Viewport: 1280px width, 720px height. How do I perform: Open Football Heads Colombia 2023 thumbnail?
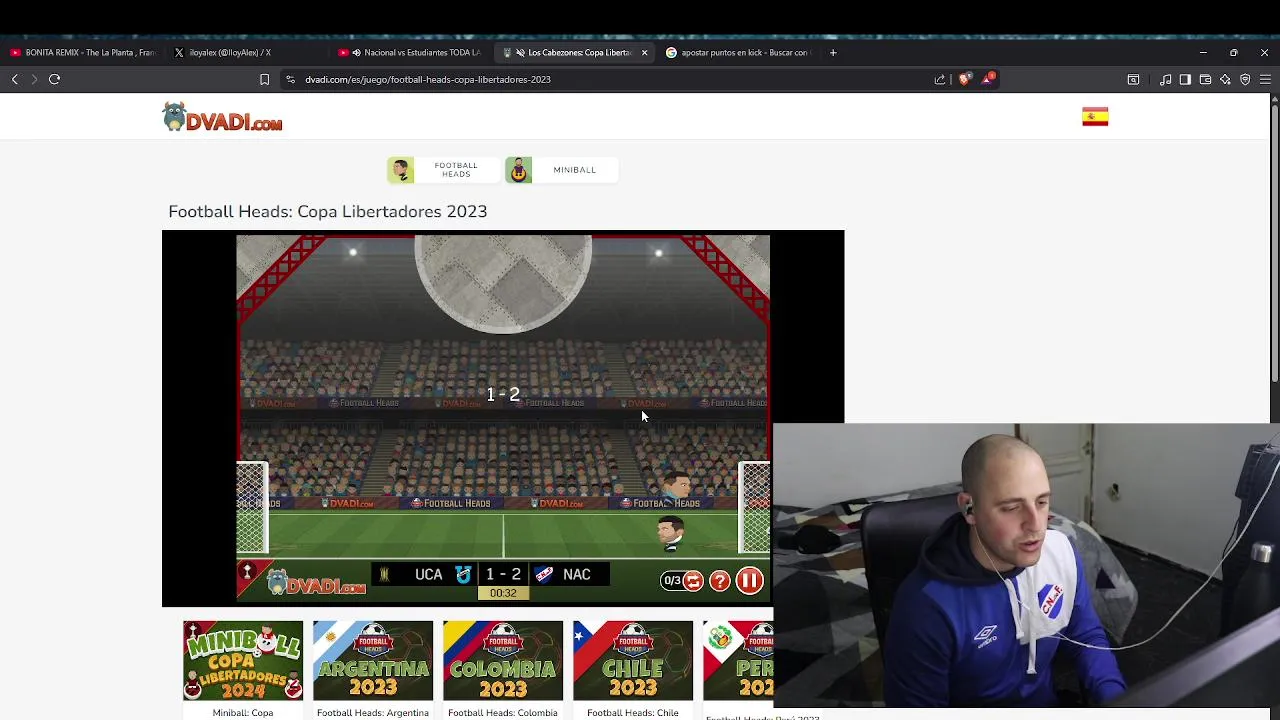coord(503,661)
